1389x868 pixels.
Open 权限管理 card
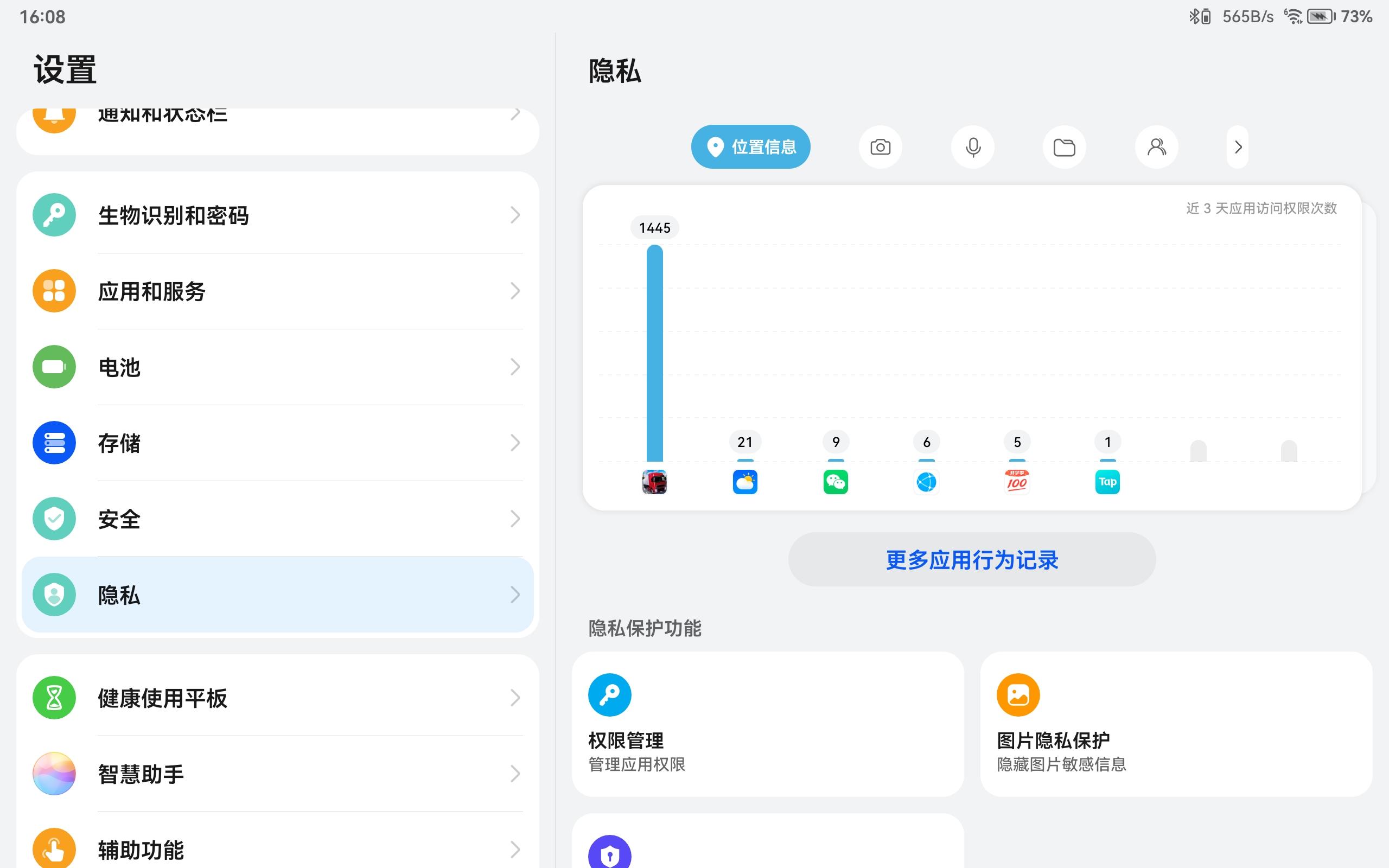pos(767,723)
